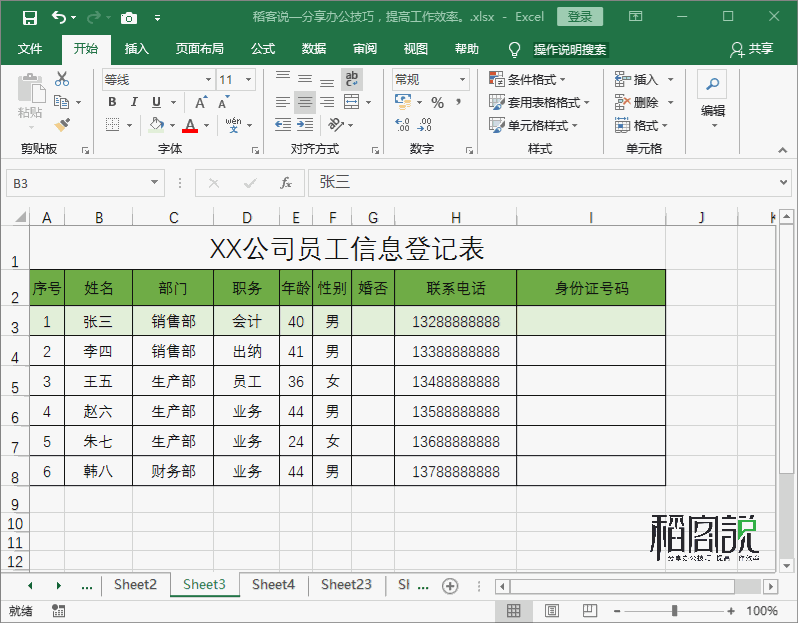The width and height of the screenshot is (798, 623).
Task: Increase decimal places
Action: pyautogui.click(x=402, y=125)
